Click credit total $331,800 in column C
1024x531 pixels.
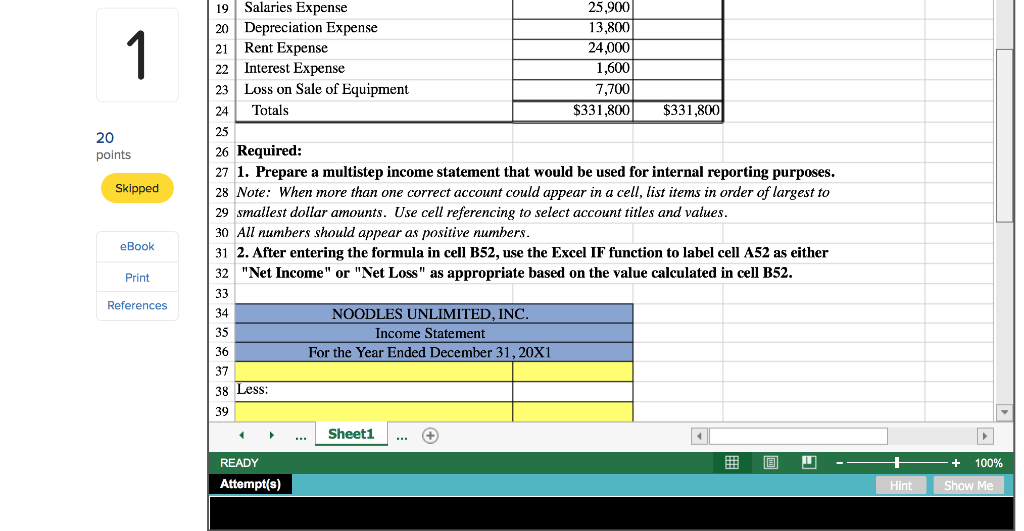pyautogui.click(x=678, y=111)
